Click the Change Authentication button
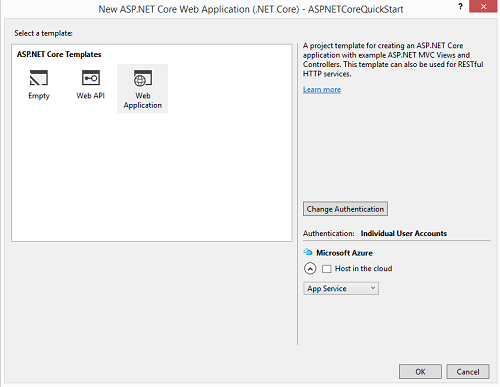 (x=345, y=209)
